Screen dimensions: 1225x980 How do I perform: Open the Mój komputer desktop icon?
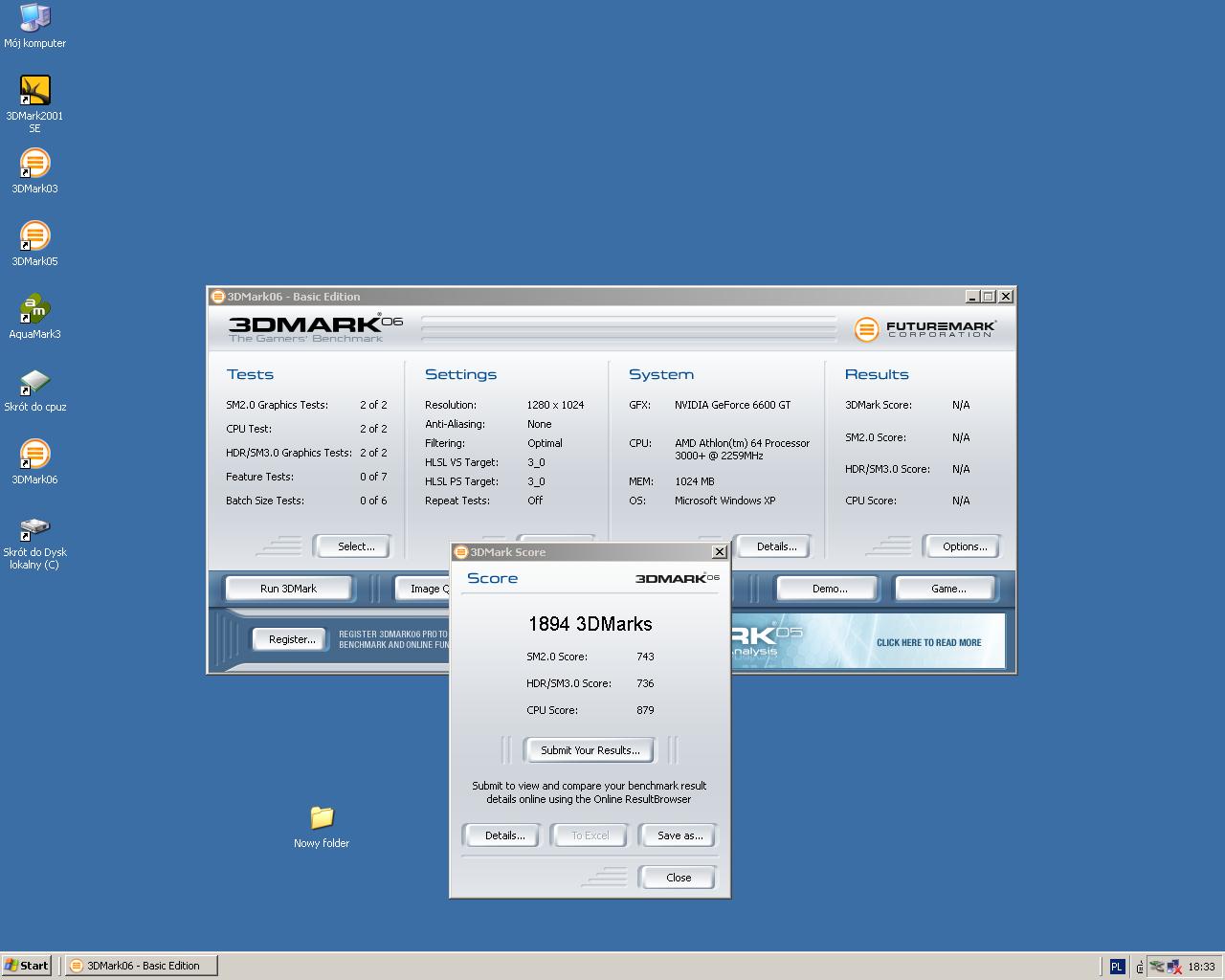[34, 26]
